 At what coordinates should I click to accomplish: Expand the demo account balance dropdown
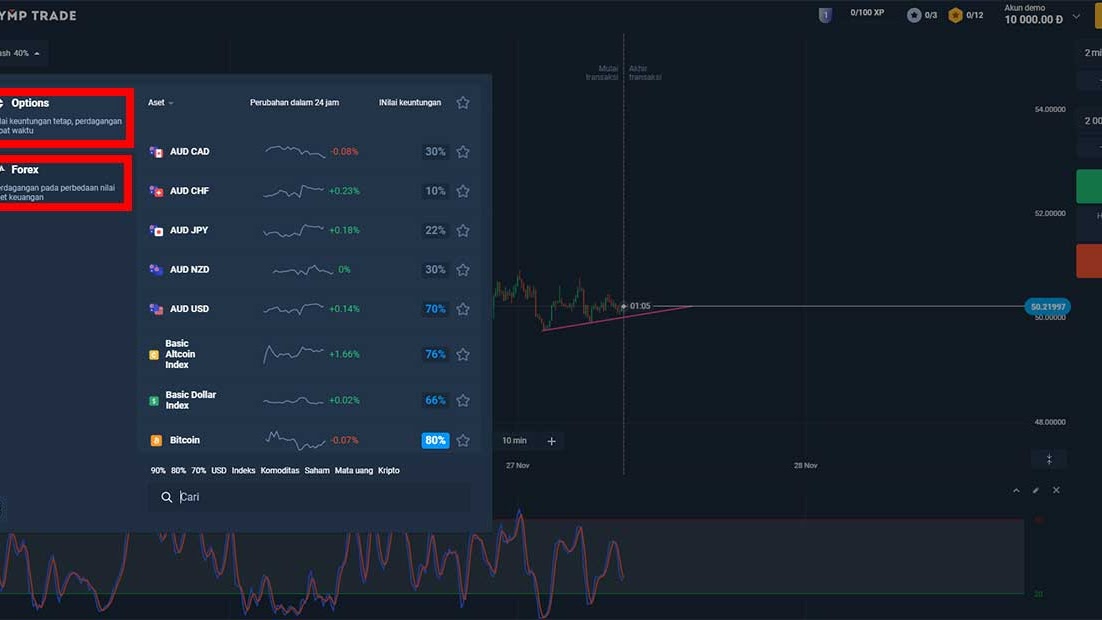(1076, 17)
